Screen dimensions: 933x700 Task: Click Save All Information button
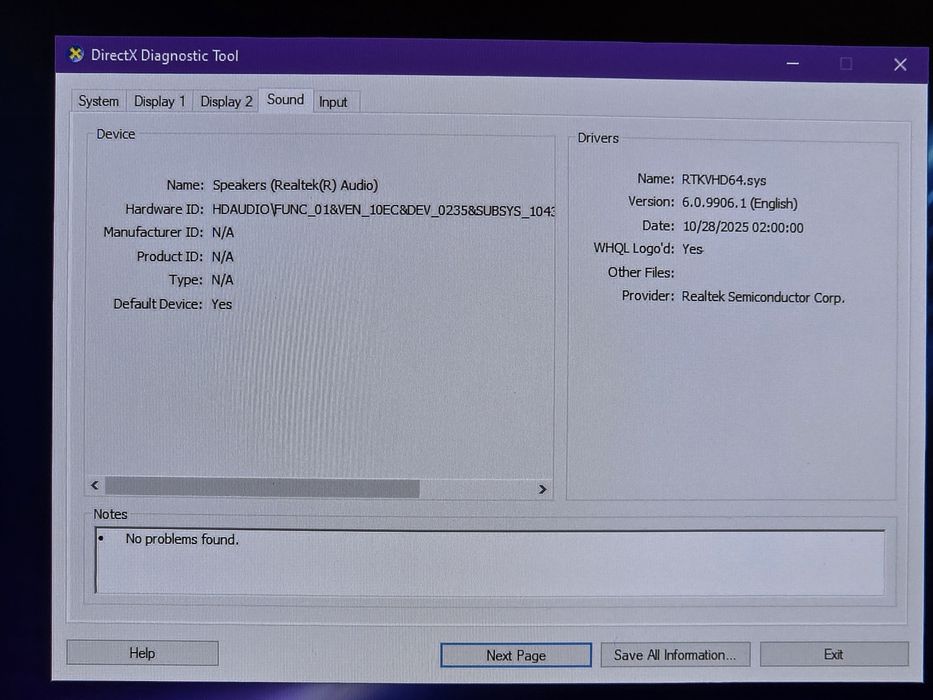point(675,655)
